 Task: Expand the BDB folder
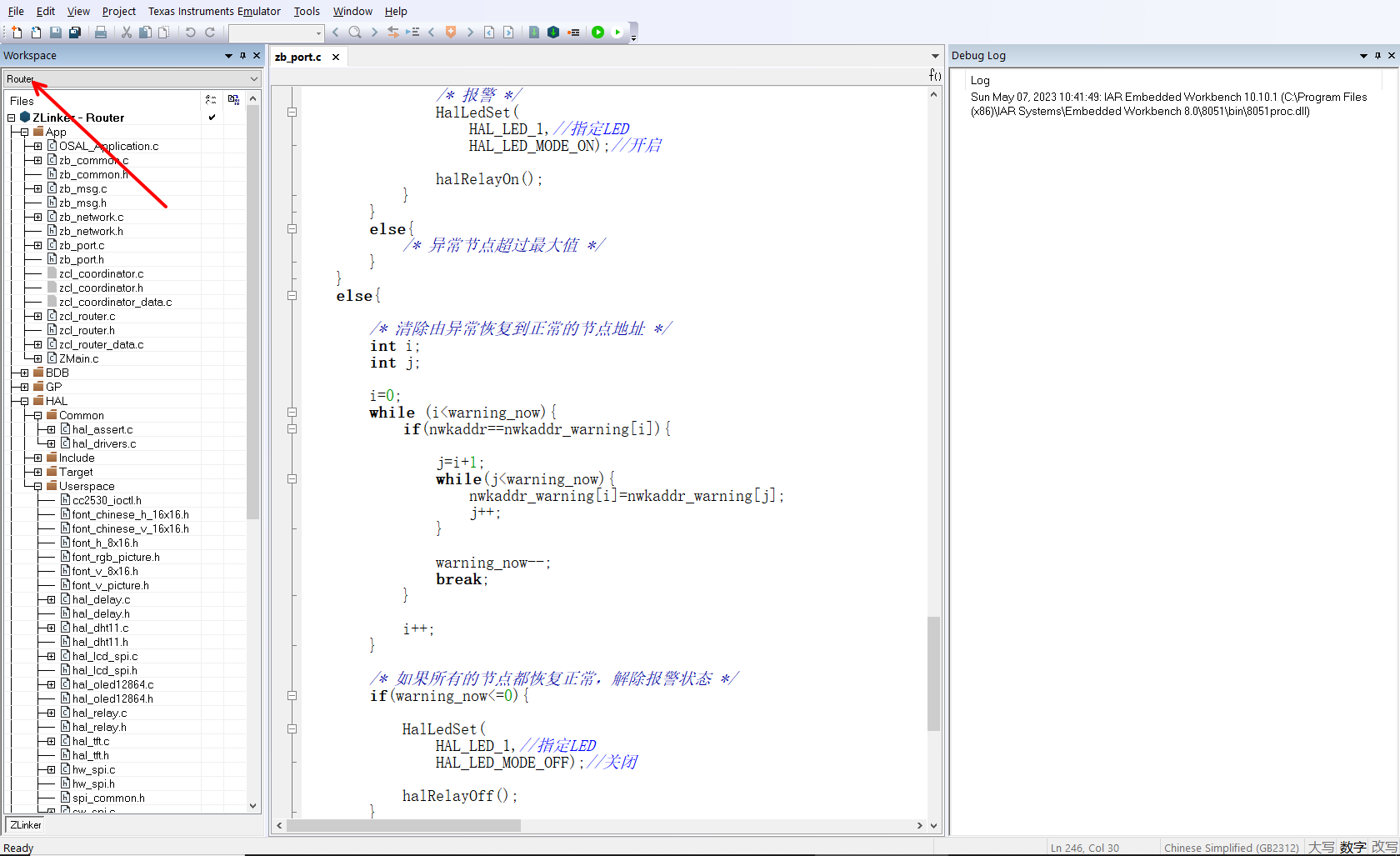coord(24,373)
